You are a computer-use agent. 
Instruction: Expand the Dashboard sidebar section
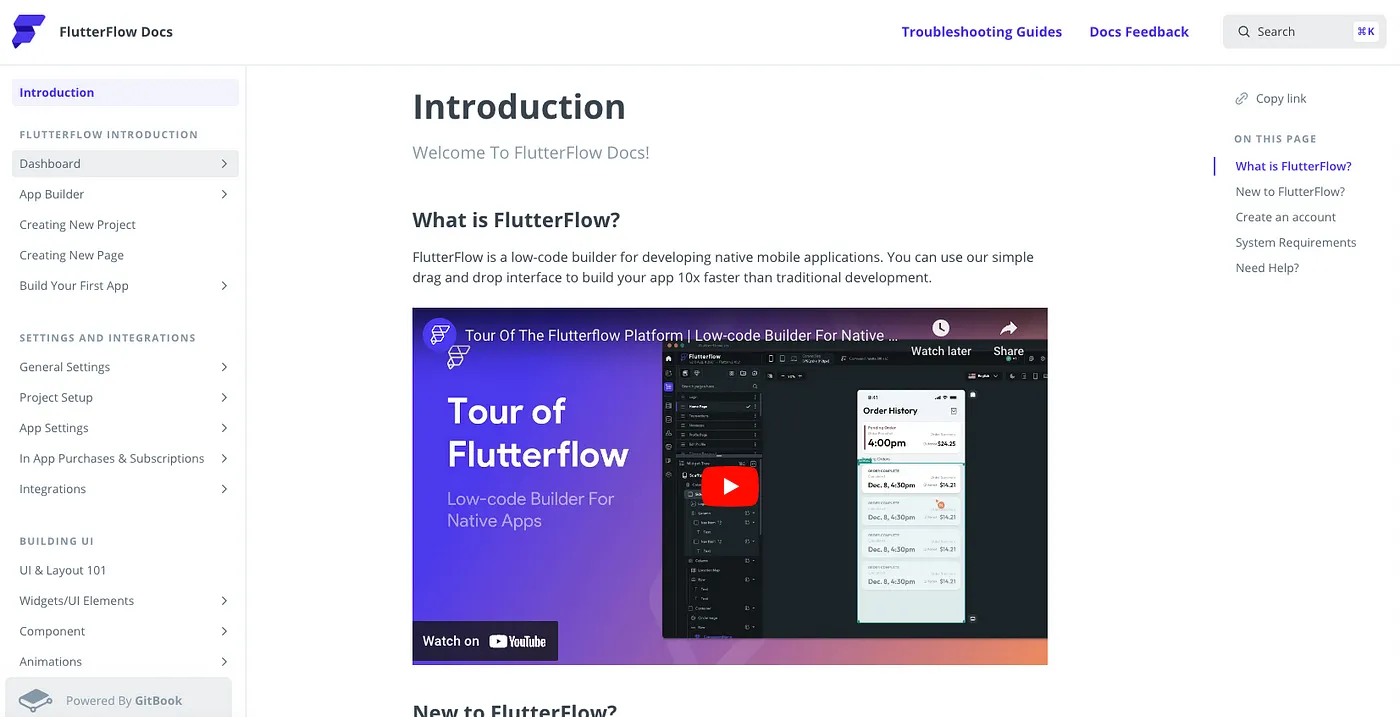tap(224, 164)
